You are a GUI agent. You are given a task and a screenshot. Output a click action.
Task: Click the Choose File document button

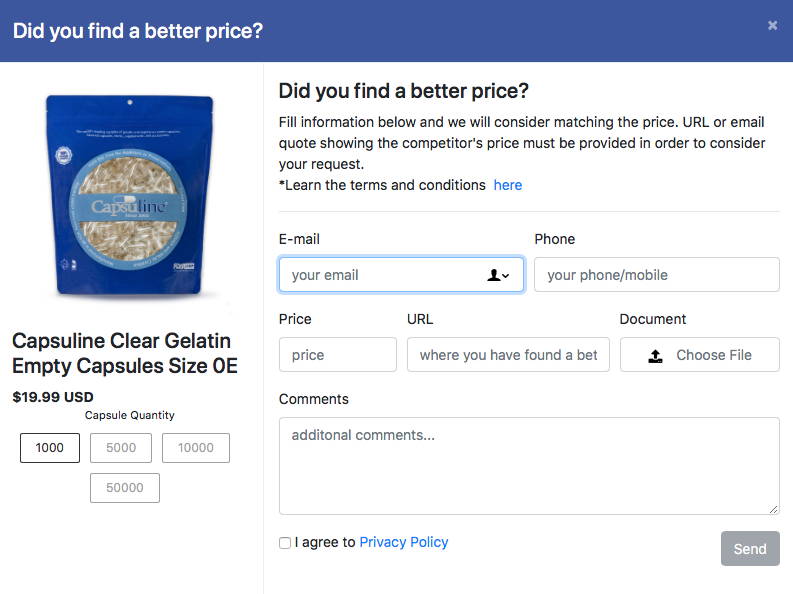point(700,355)
